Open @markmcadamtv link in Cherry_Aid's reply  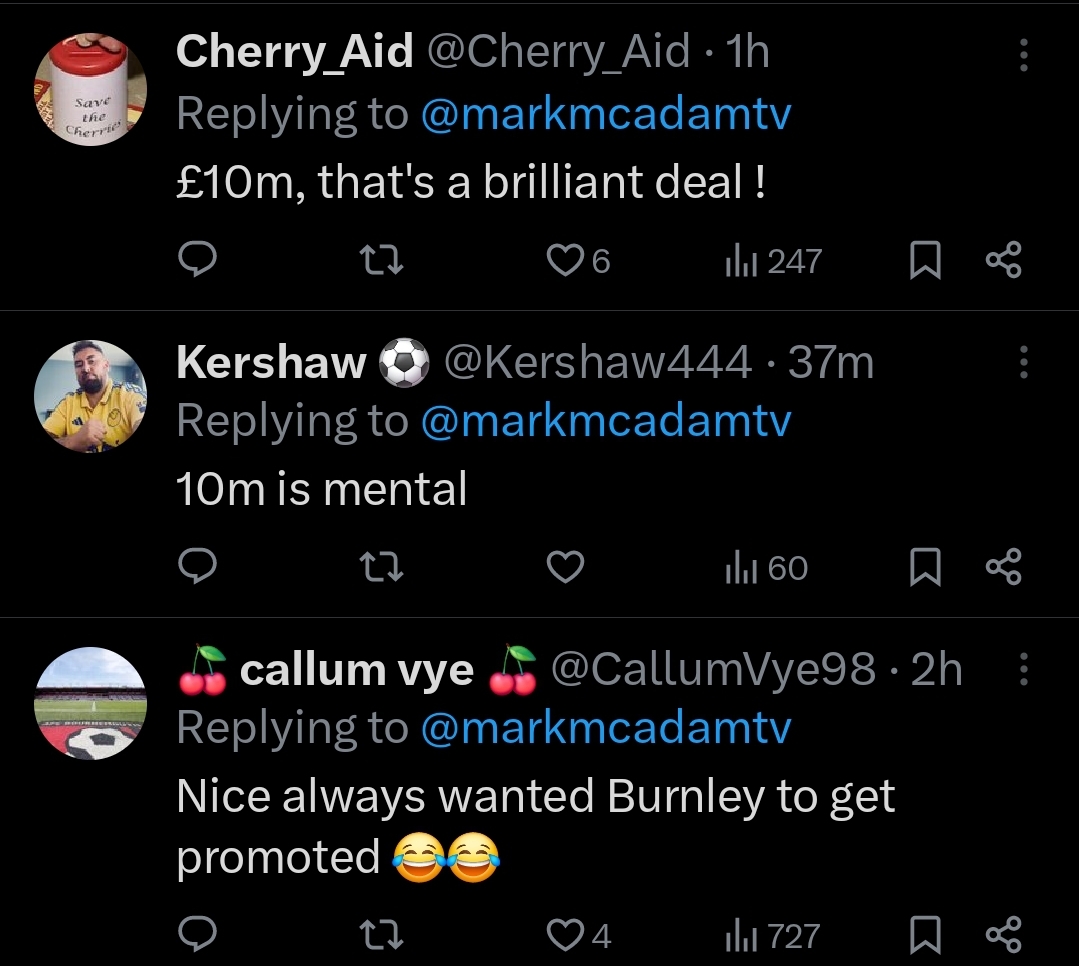coord(606,114)
